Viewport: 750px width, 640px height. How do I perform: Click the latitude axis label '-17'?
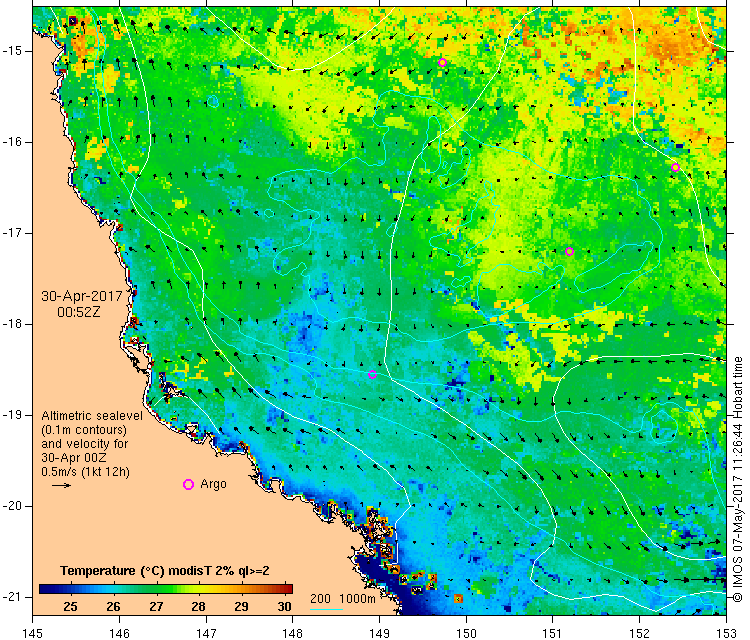pos(11,233)
